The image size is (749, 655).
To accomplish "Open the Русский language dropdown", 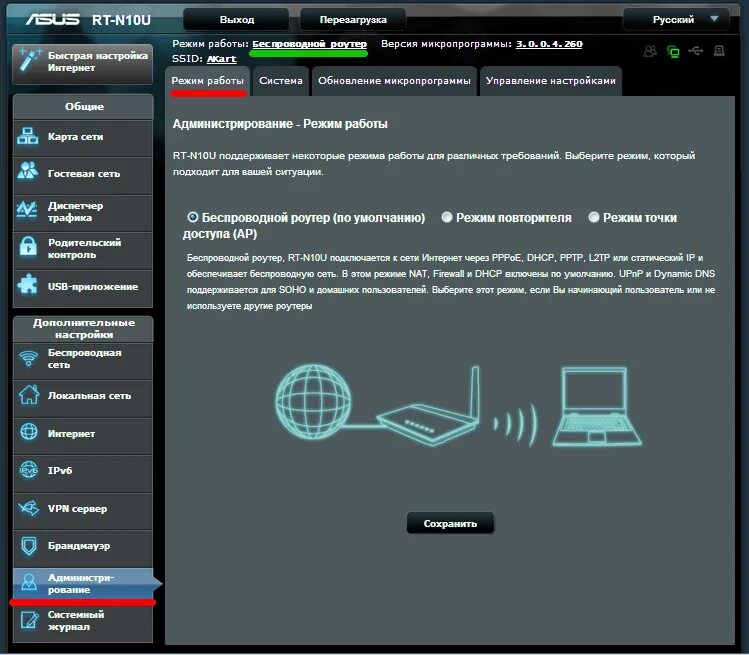I will pos(676,20).
